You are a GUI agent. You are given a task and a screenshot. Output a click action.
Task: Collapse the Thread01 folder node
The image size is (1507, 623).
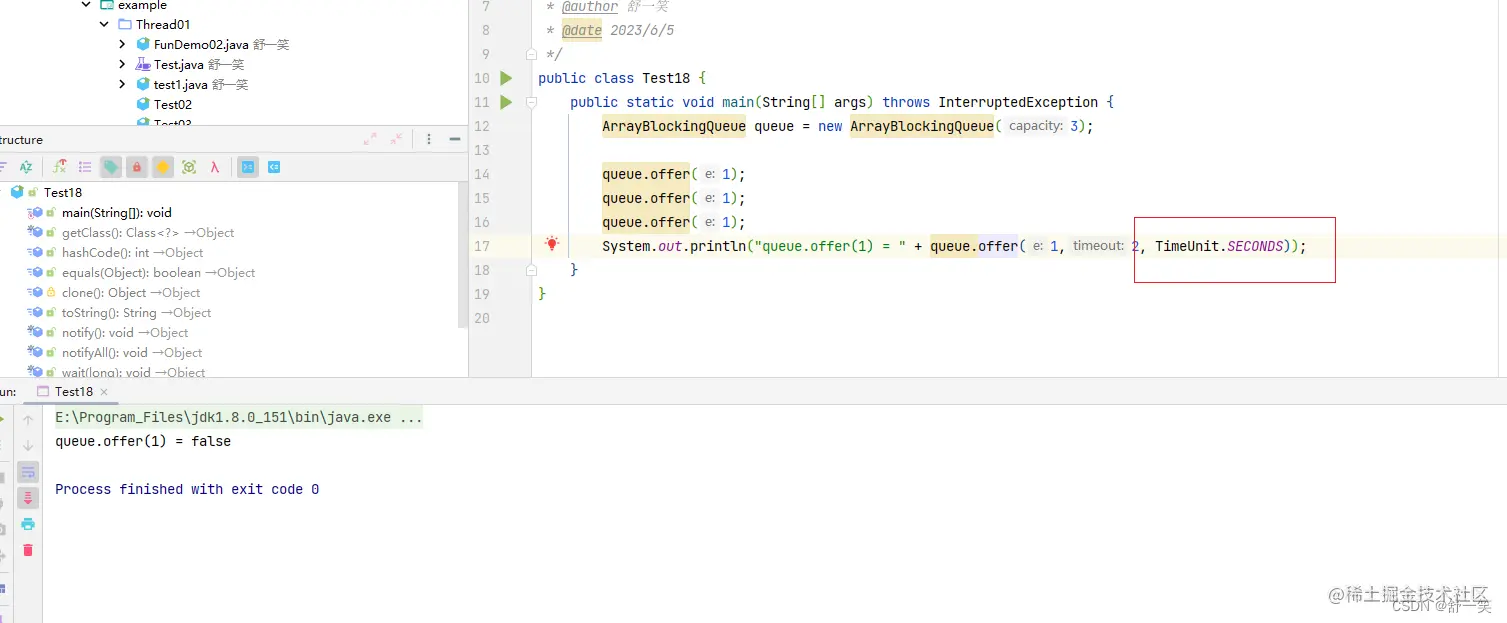[105, 24]
